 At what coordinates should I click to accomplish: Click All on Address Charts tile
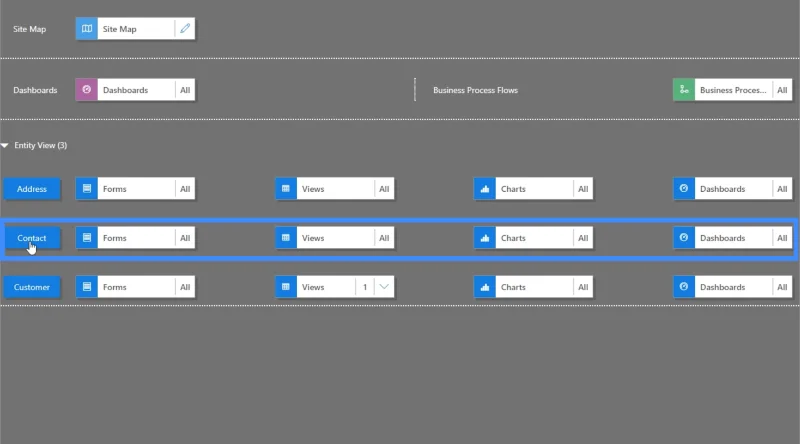(x=583, y=188)
